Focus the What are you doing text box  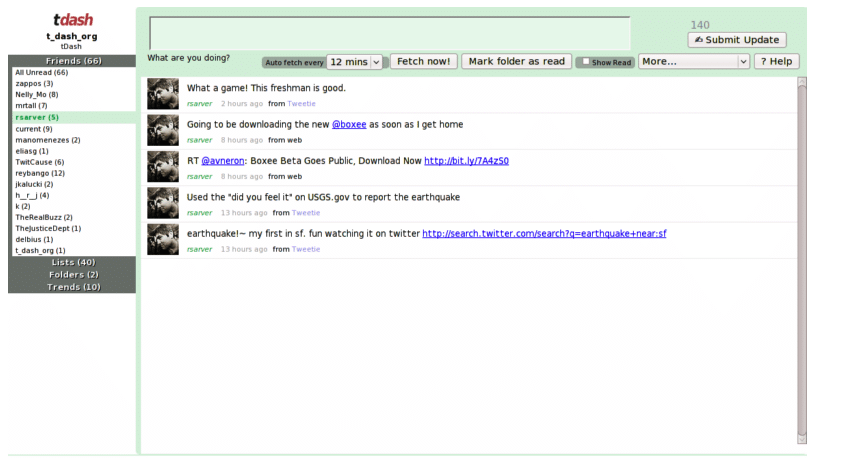(390, 34)
